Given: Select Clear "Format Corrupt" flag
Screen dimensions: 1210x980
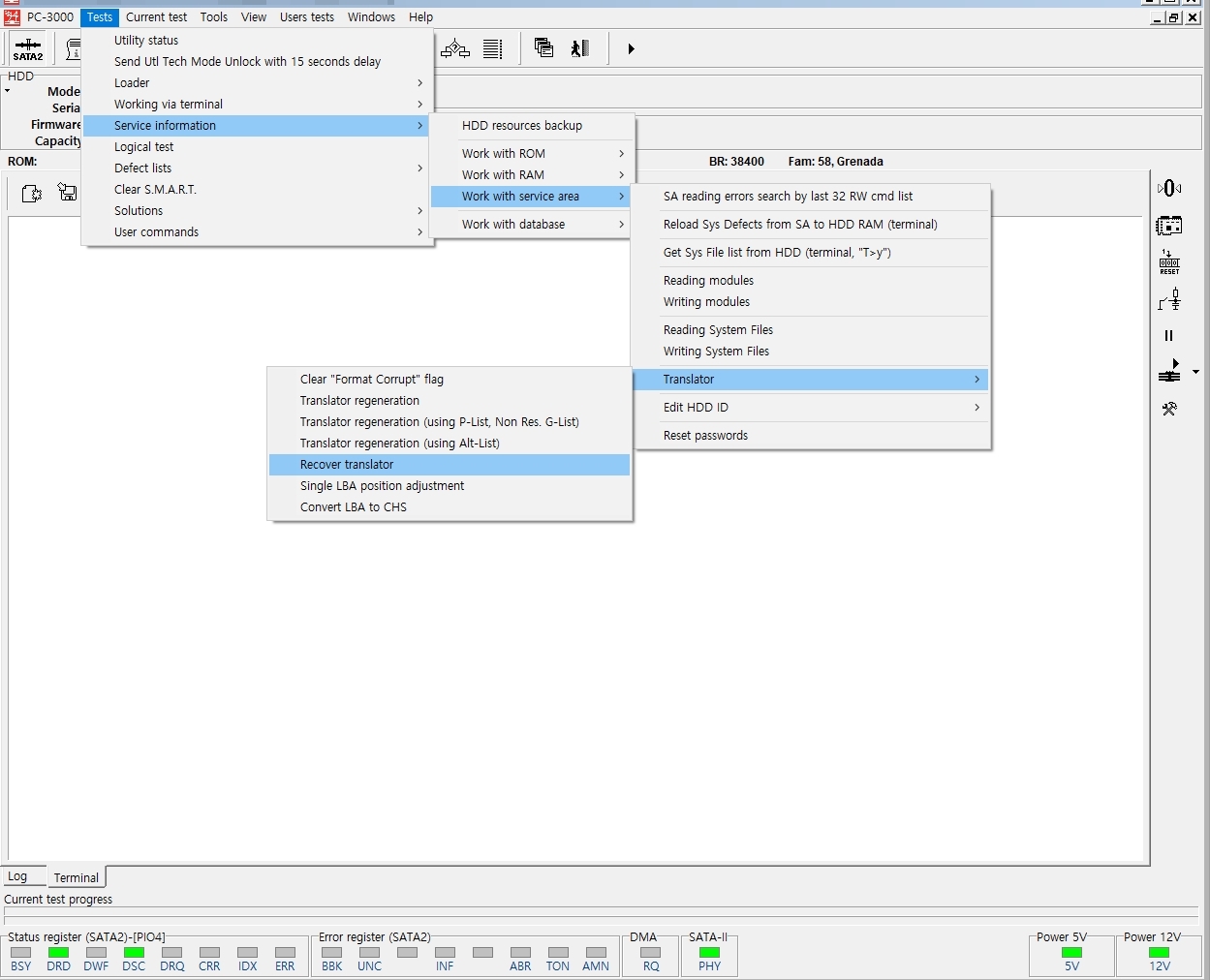Looking at the screenshot, I should click(x=450, y=380).
